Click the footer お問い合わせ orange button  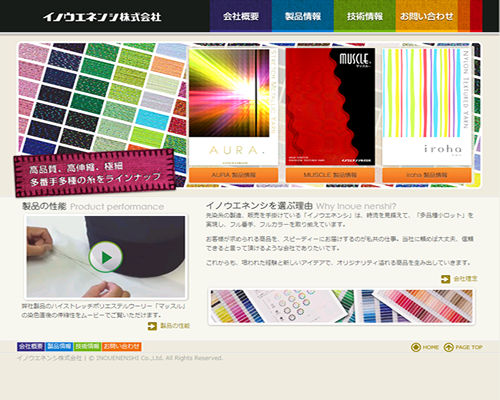(x=122, y=347)
